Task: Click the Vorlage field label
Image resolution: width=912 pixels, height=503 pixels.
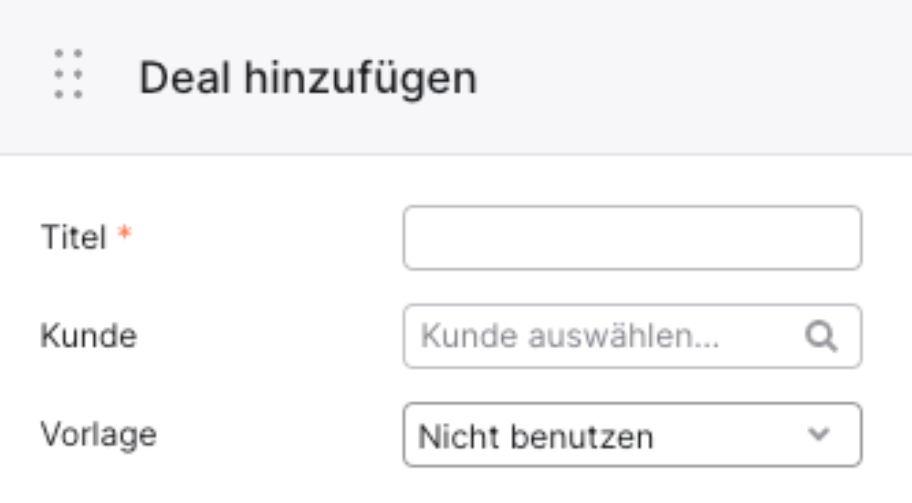Action: (x=98, y=434)
